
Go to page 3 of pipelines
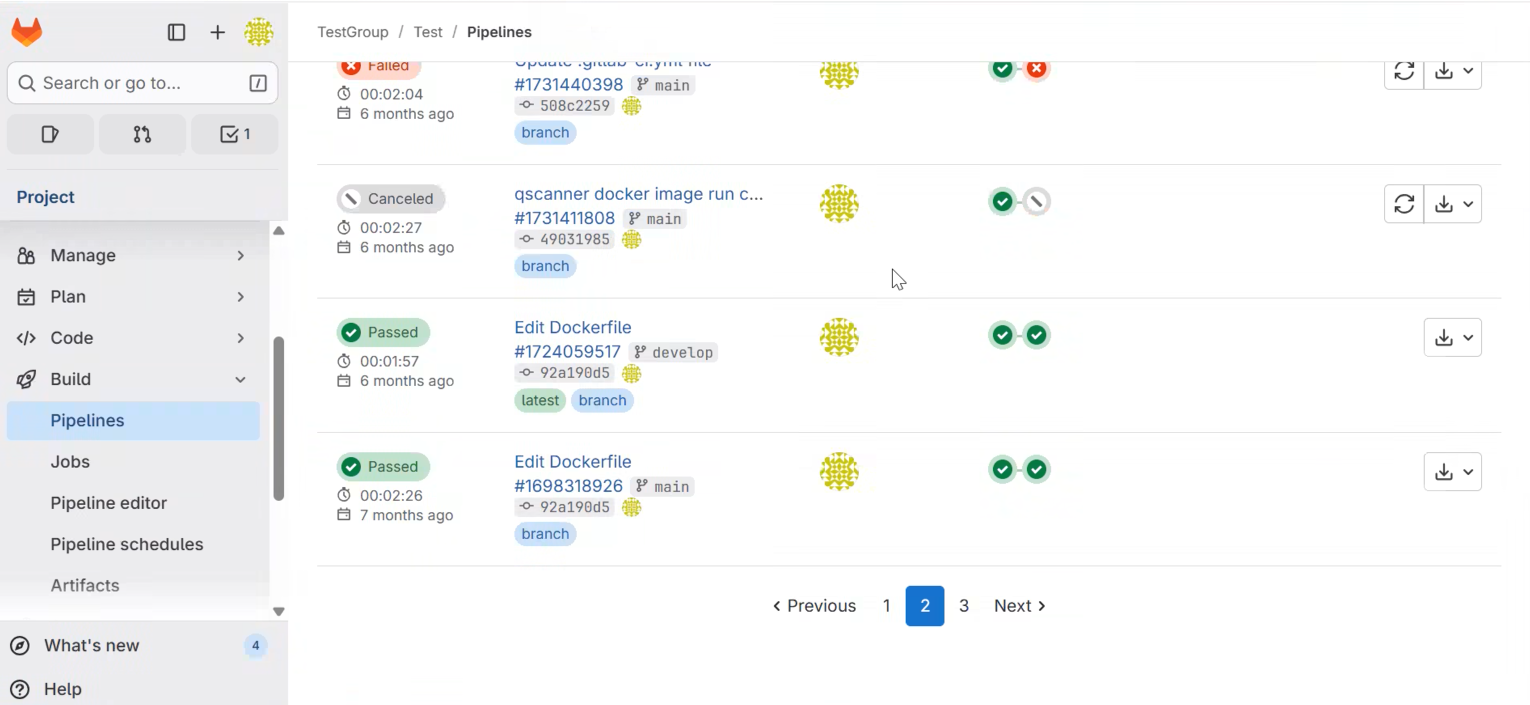[964, 606]
